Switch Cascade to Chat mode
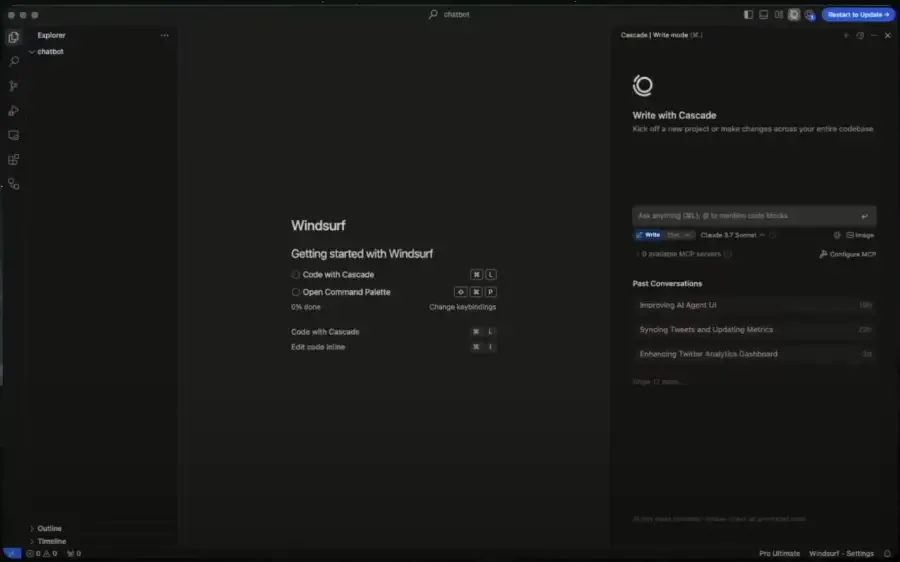The image size is (900, 562). 679,235
